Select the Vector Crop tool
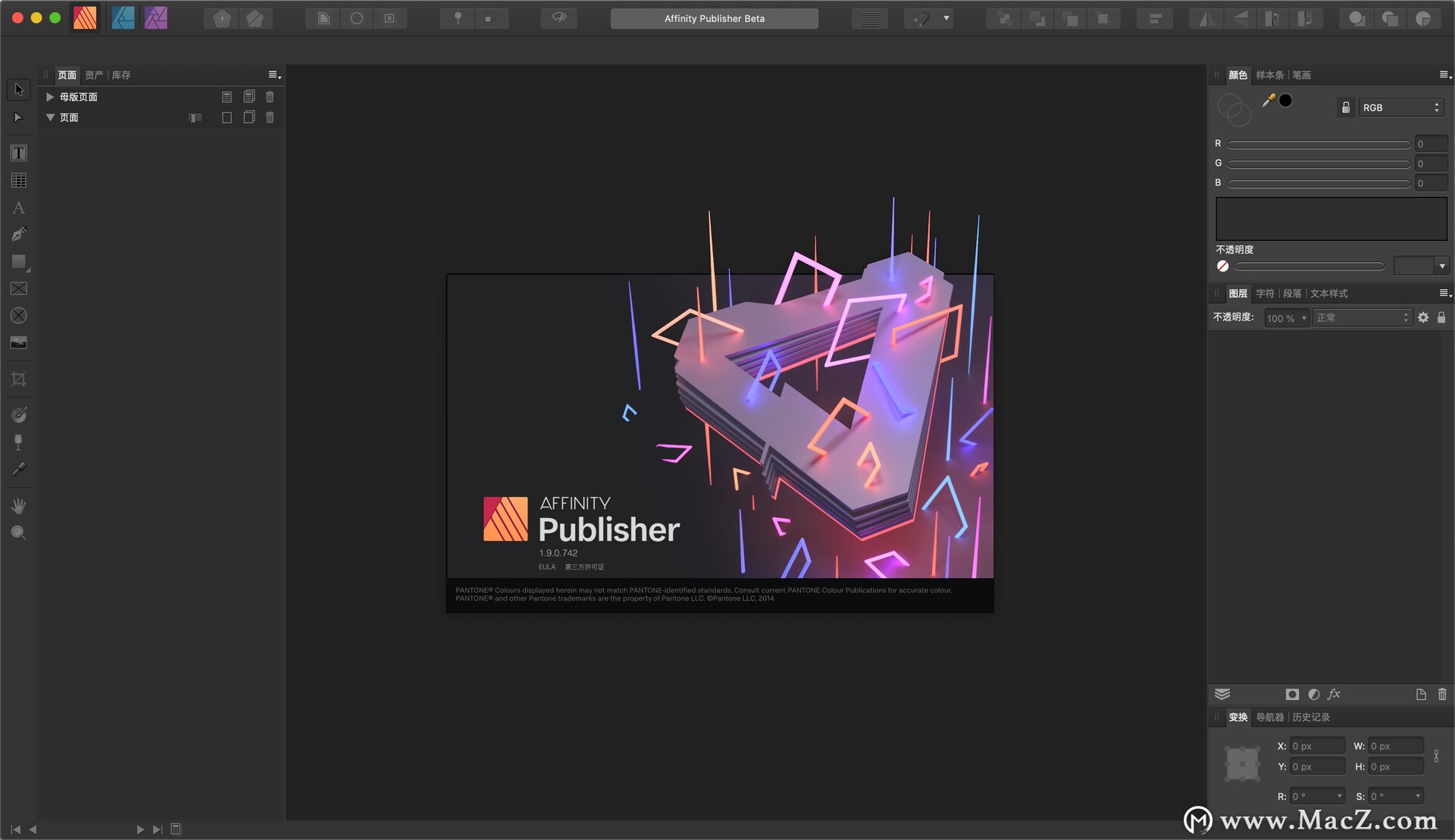Viewport: 1455px width, 840px height. (x=19, y=379)
